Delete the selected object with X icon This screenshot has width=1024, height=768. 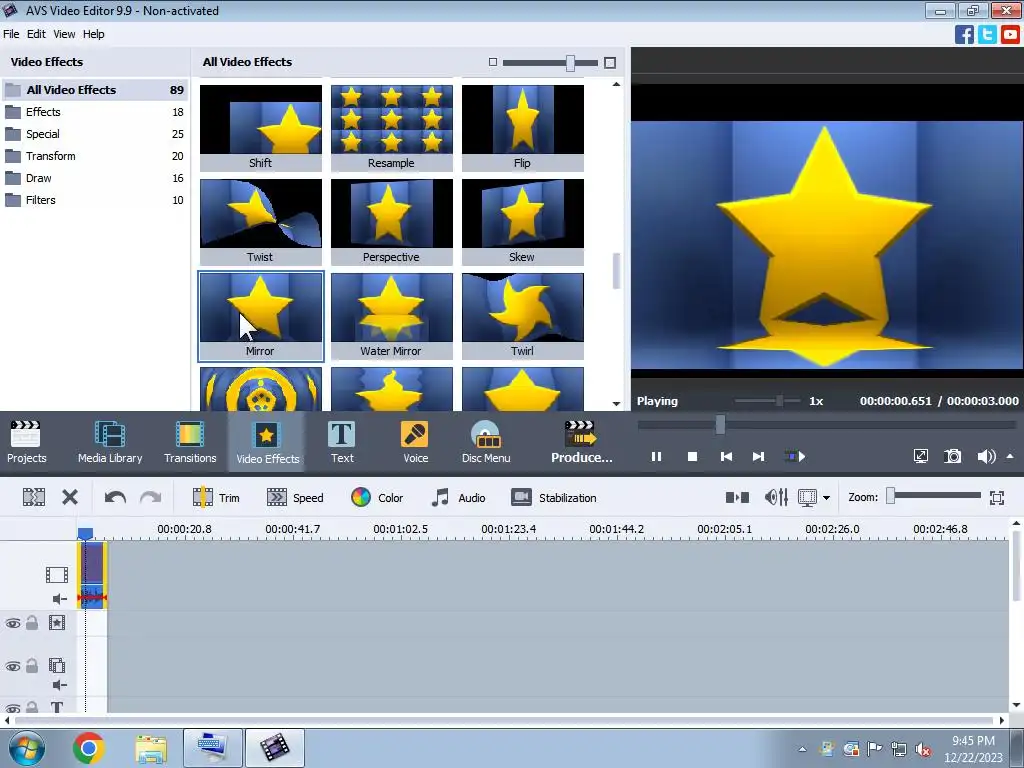[70, 498]
